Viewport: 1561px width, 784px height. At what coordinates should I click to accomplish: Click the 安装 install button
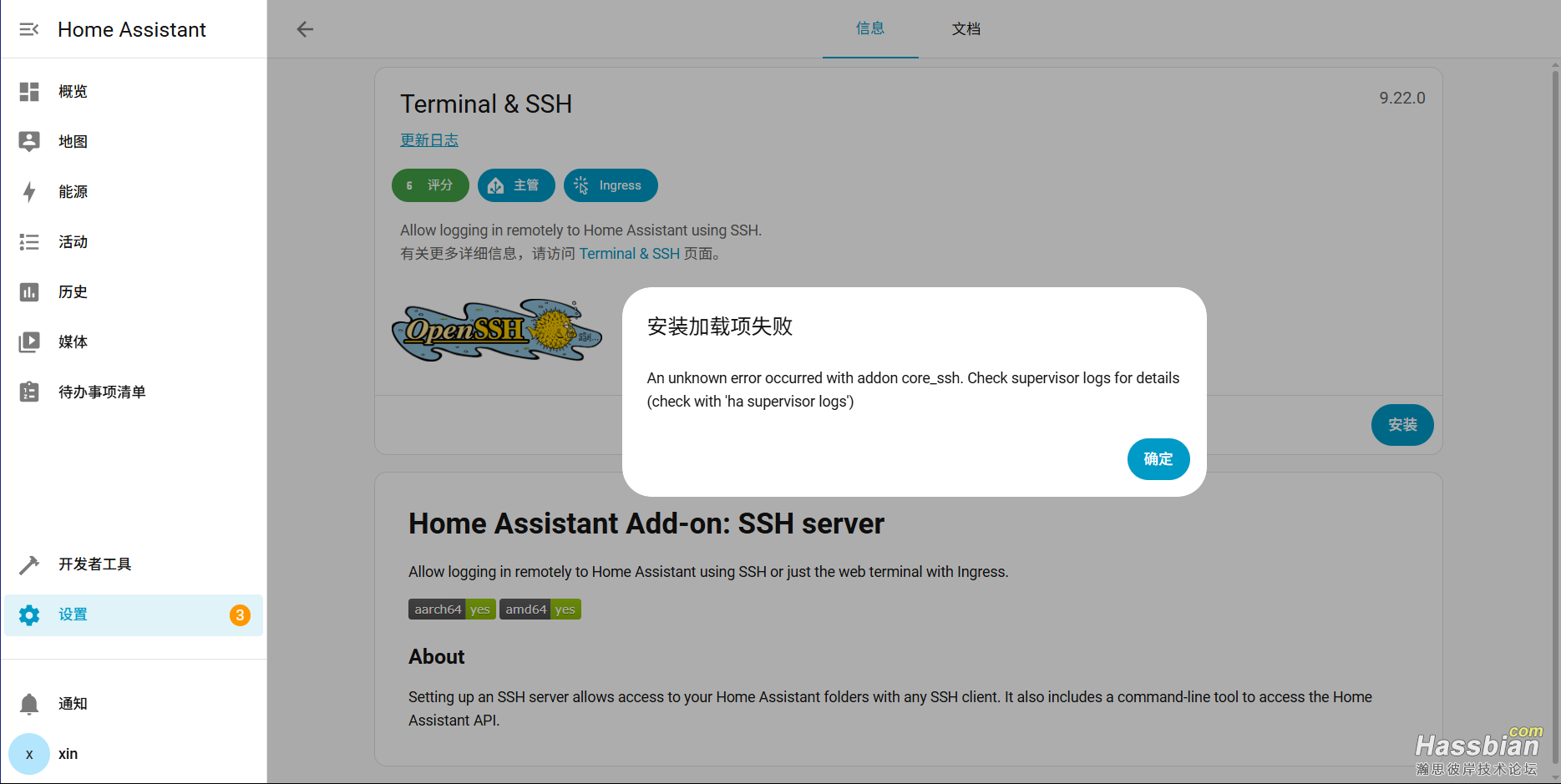pos(1401,425)
